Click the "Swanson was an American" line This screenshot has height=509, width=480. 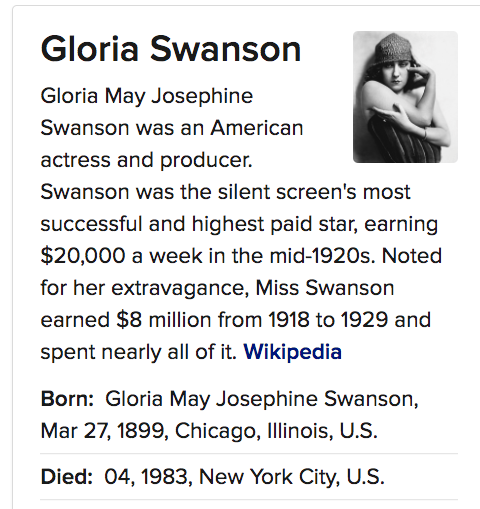[172, 128]
